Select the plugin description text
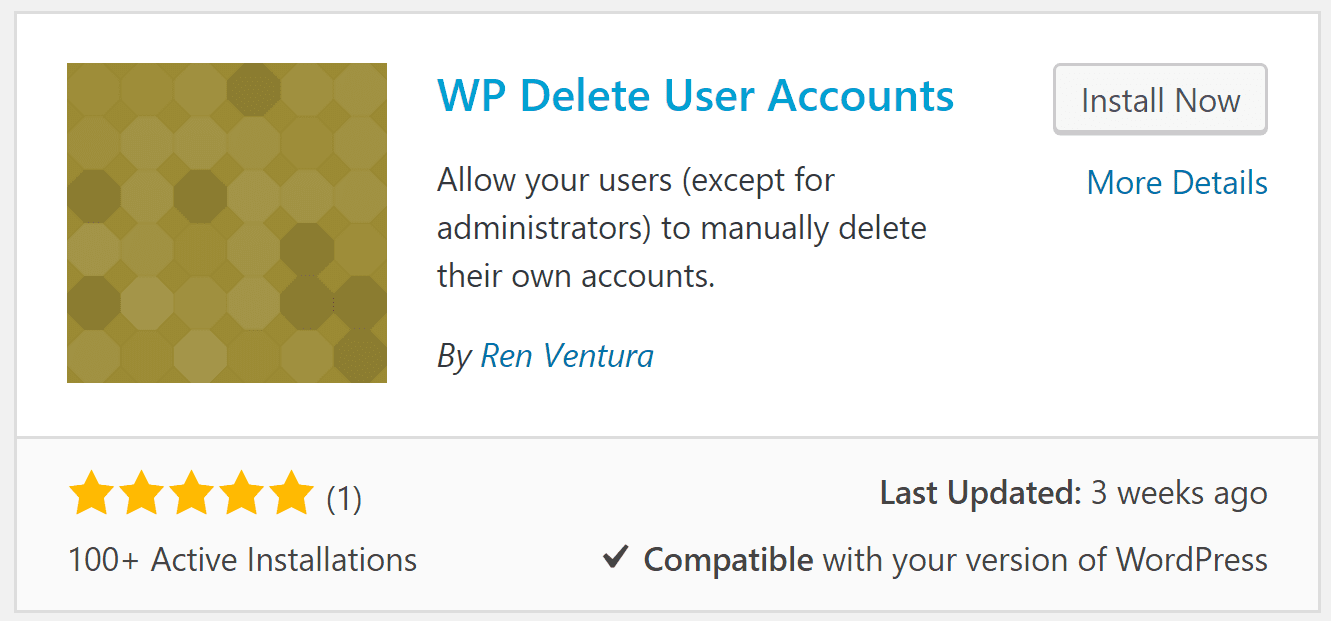Image resolution: width=1331 pixels, height=621 pixels. coord(681,227)
